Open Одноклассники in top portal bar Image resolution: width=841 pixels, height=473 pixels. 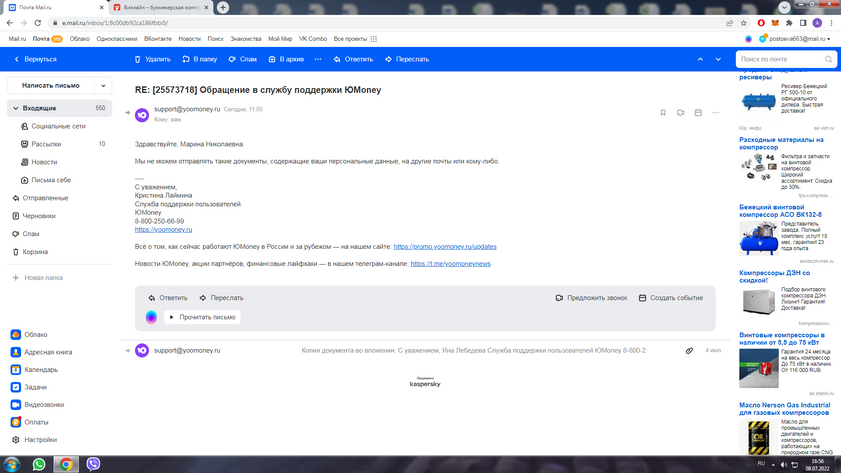pos(116,39)
